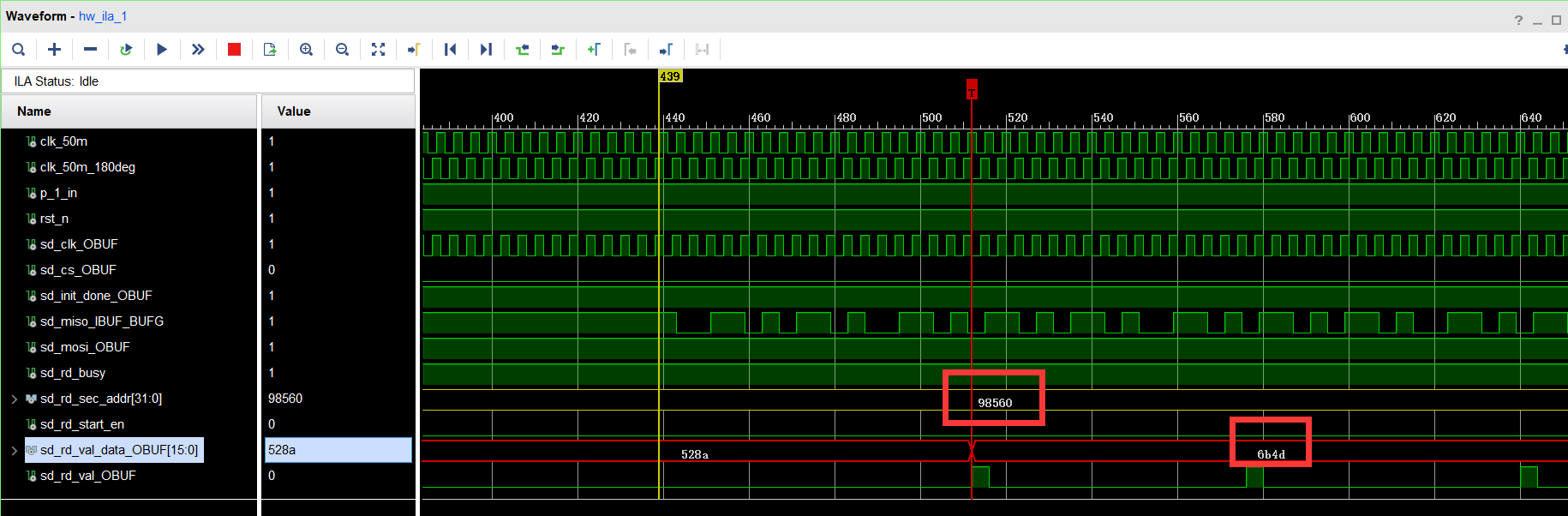The width and height of the screenshot is (1568, 516).
Task: Click the highlighted 528a value cell
Action: 338,450
